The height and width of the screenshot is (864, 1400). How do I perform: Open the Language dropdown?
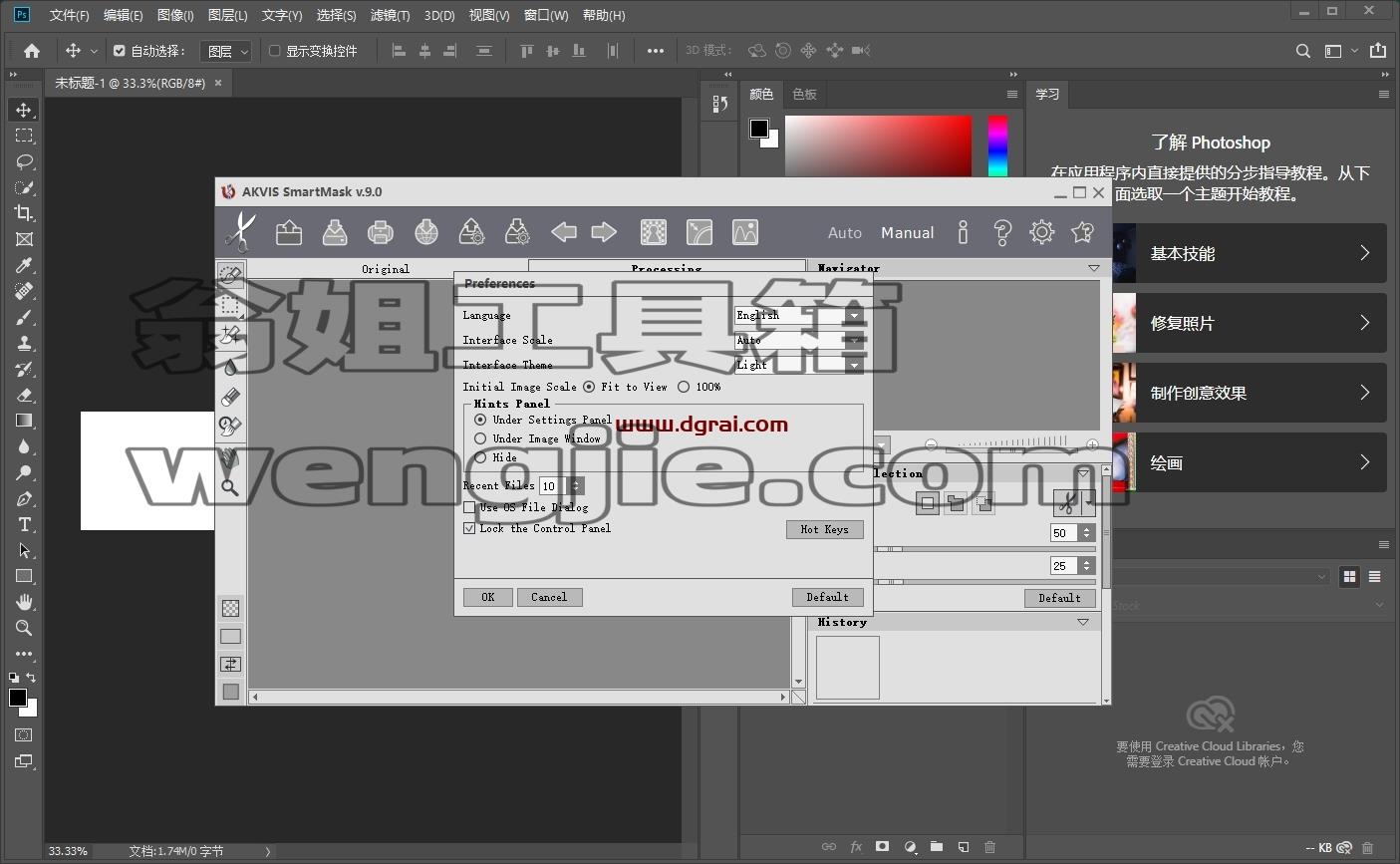tap(799, 315)
